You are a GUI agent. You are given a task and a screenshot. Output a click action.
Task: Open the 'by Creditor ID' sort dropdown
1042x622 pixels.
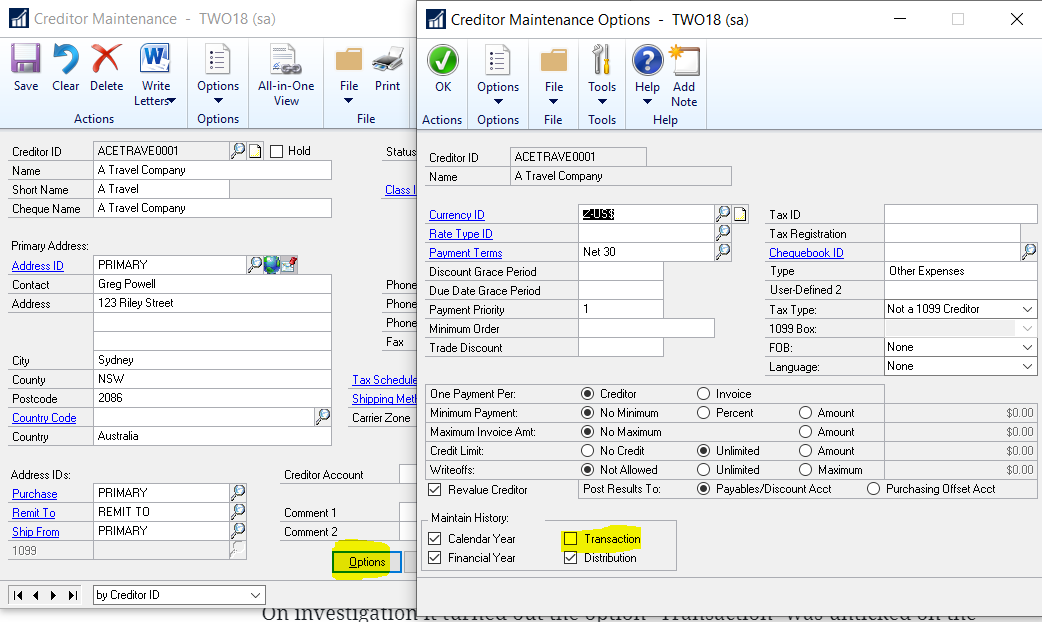coord(179,595)
